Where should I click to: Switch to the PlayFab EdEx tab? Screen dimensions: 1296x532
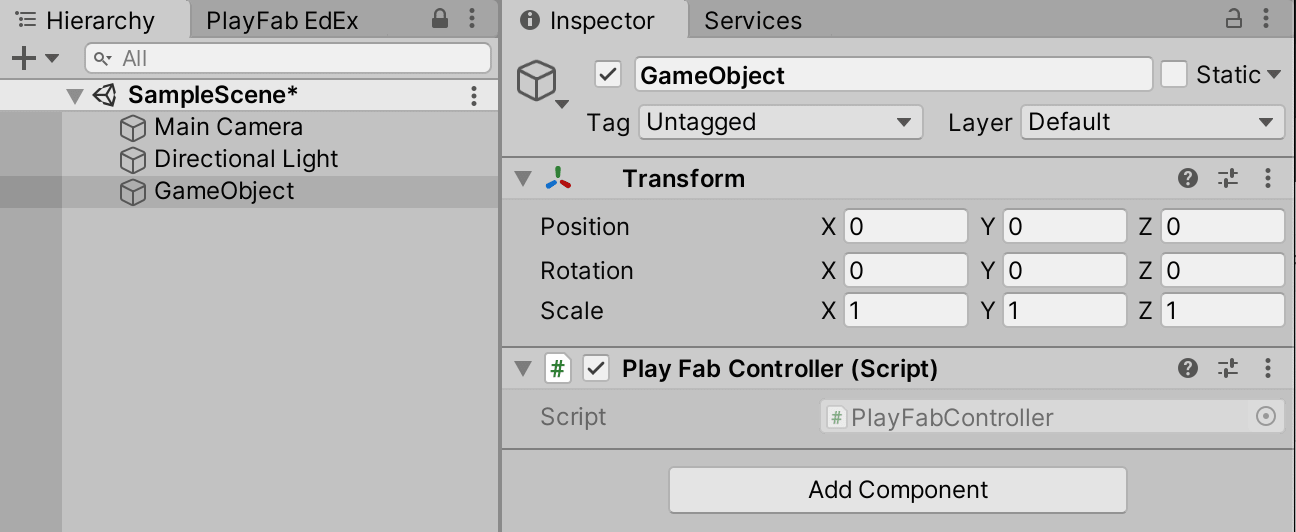(x=282, y=20)
